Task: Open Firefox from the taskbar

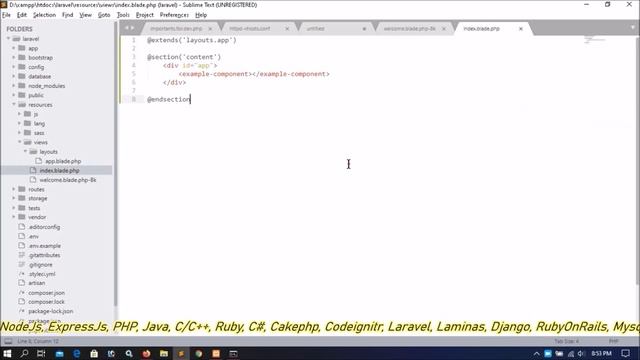Action: coord(146,353)
